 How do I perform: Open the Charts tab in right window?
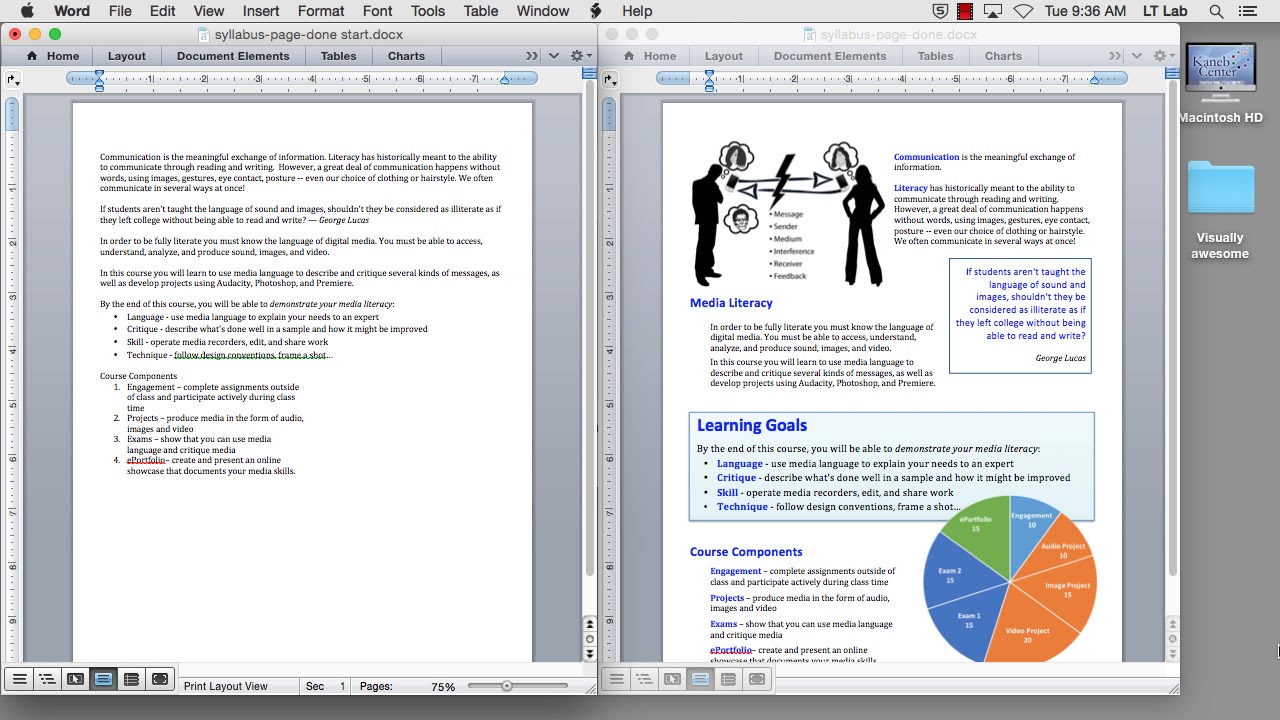coord(1003,56)
